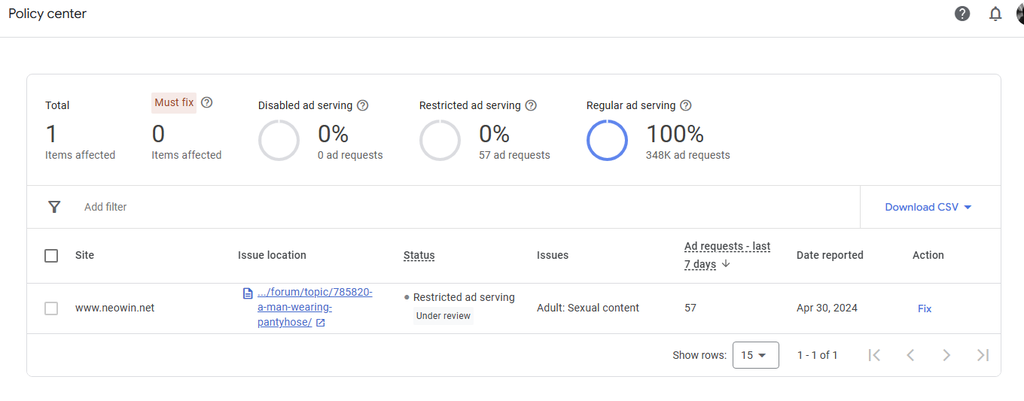Click the Issues column header
The image size is (1024, 401).
[552, 255]
